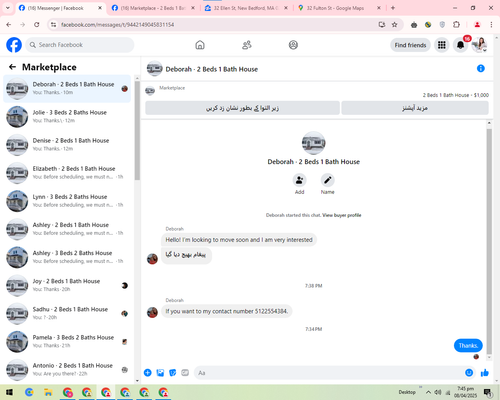Open conversation information icon

click(481, 68)
